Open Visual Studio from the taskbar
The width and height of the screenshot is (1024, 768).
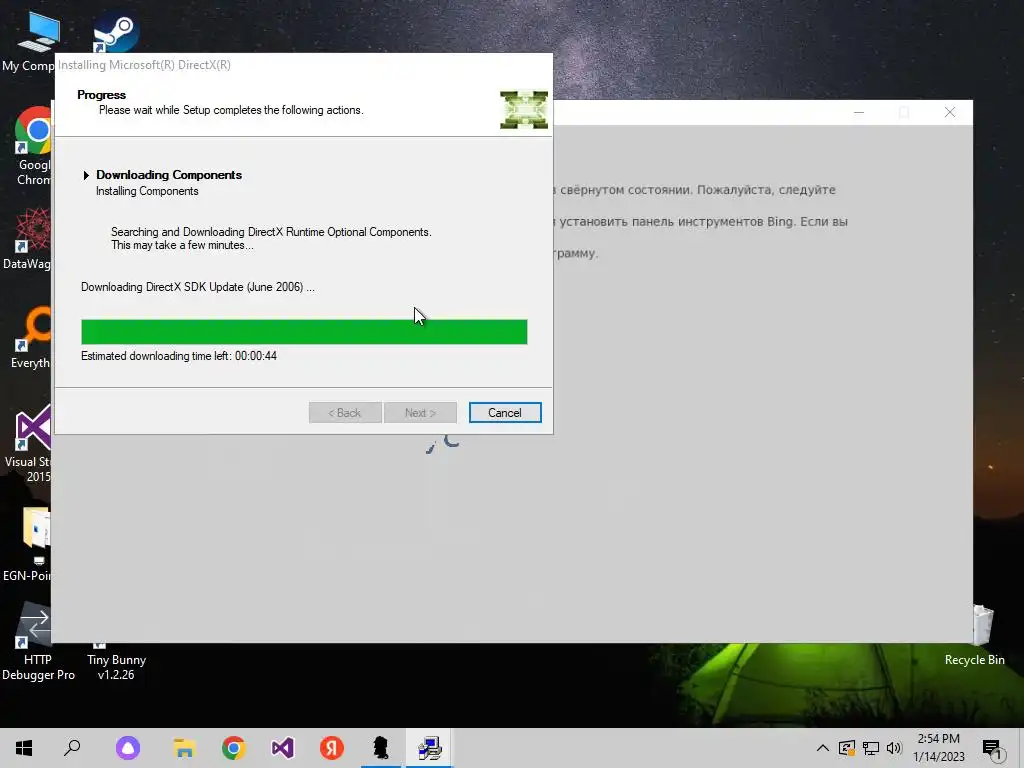pyautogui.click(x=283, y=748)
